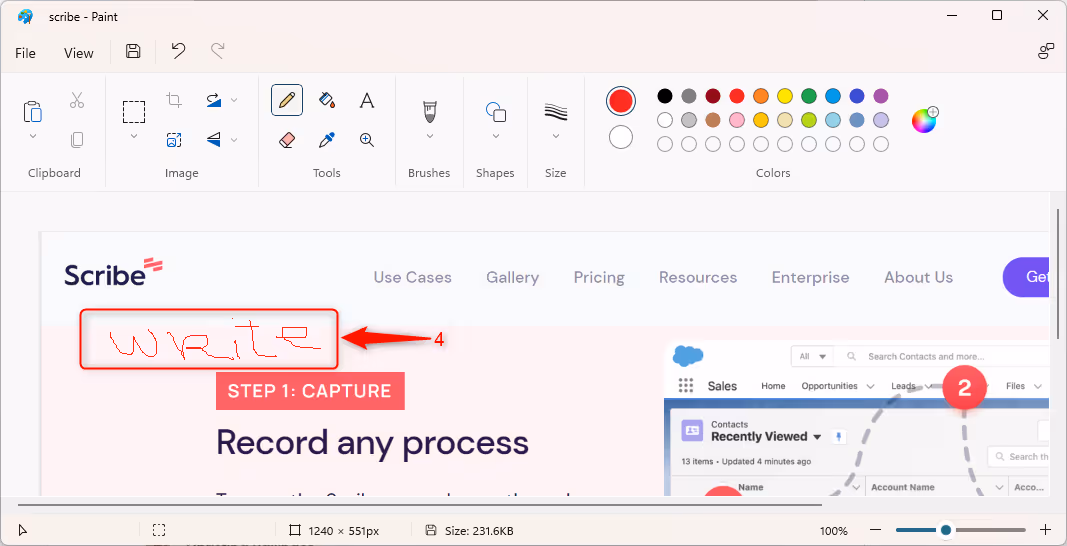Select the Color picker eyedropper tool
Image resolution: width=1067 pixels, height=546 pixels.
tap(327, 140)
